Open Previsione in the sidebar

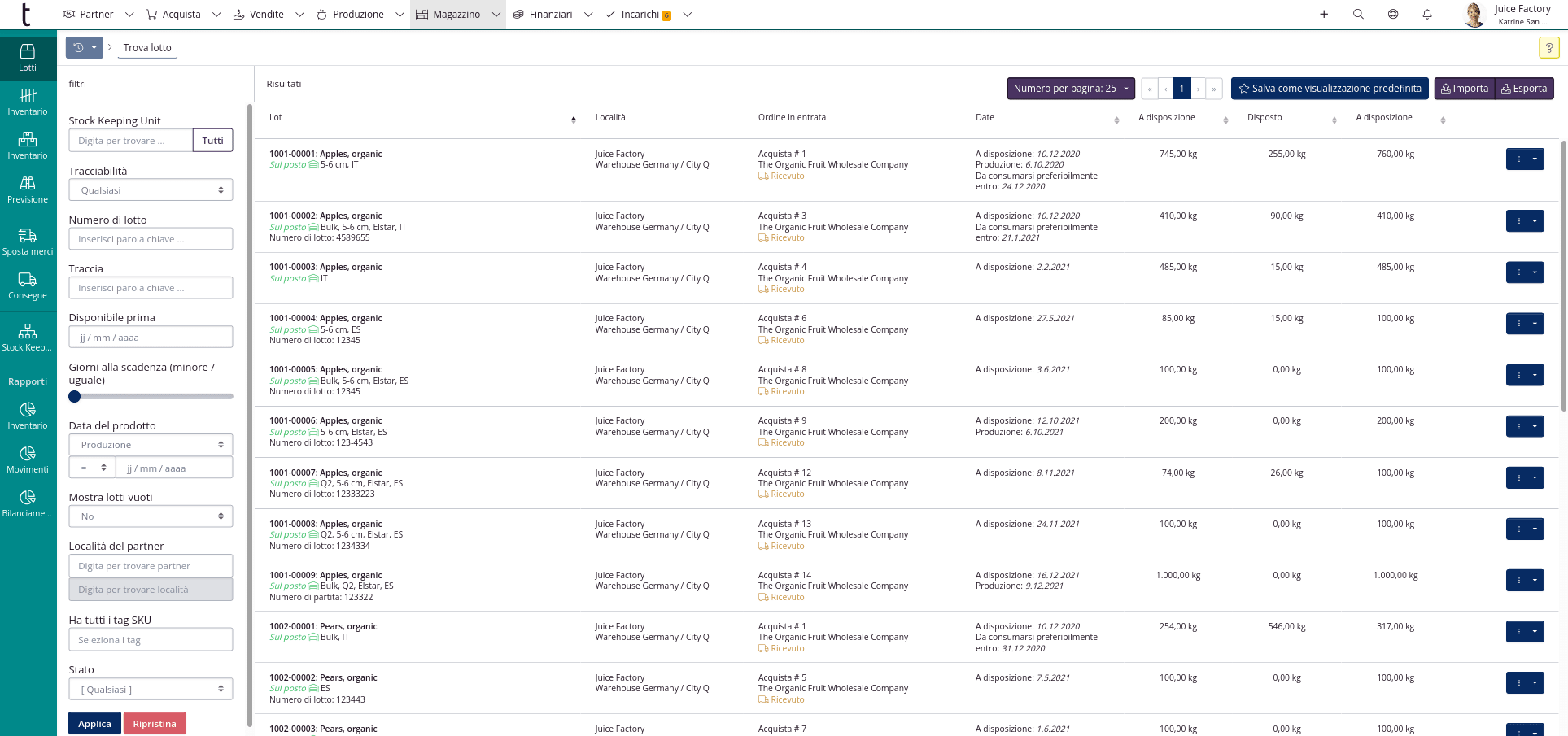click(28, 189)
